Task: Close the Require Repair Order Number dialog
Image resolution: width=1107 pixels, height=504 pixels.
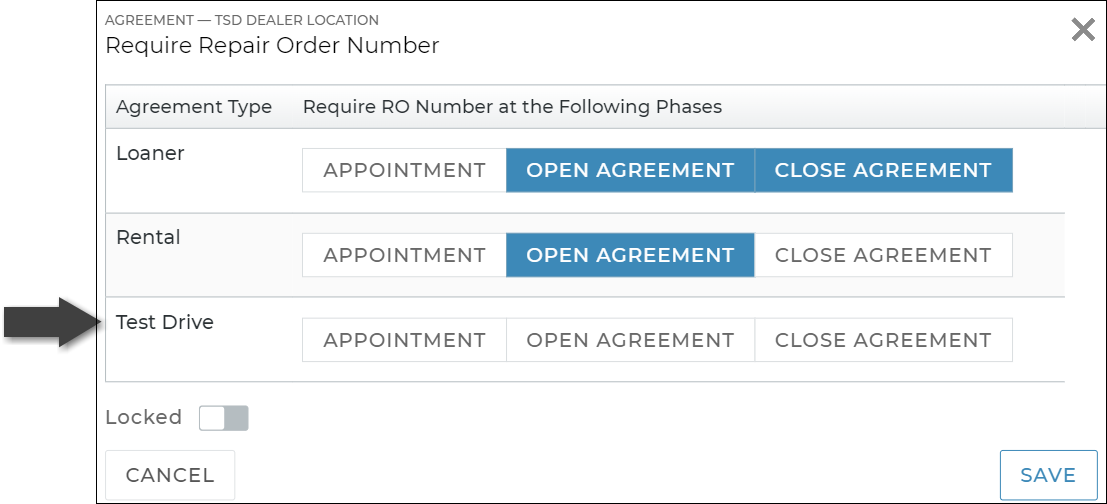Action: pyautogui.click(x=1082, y=30)
